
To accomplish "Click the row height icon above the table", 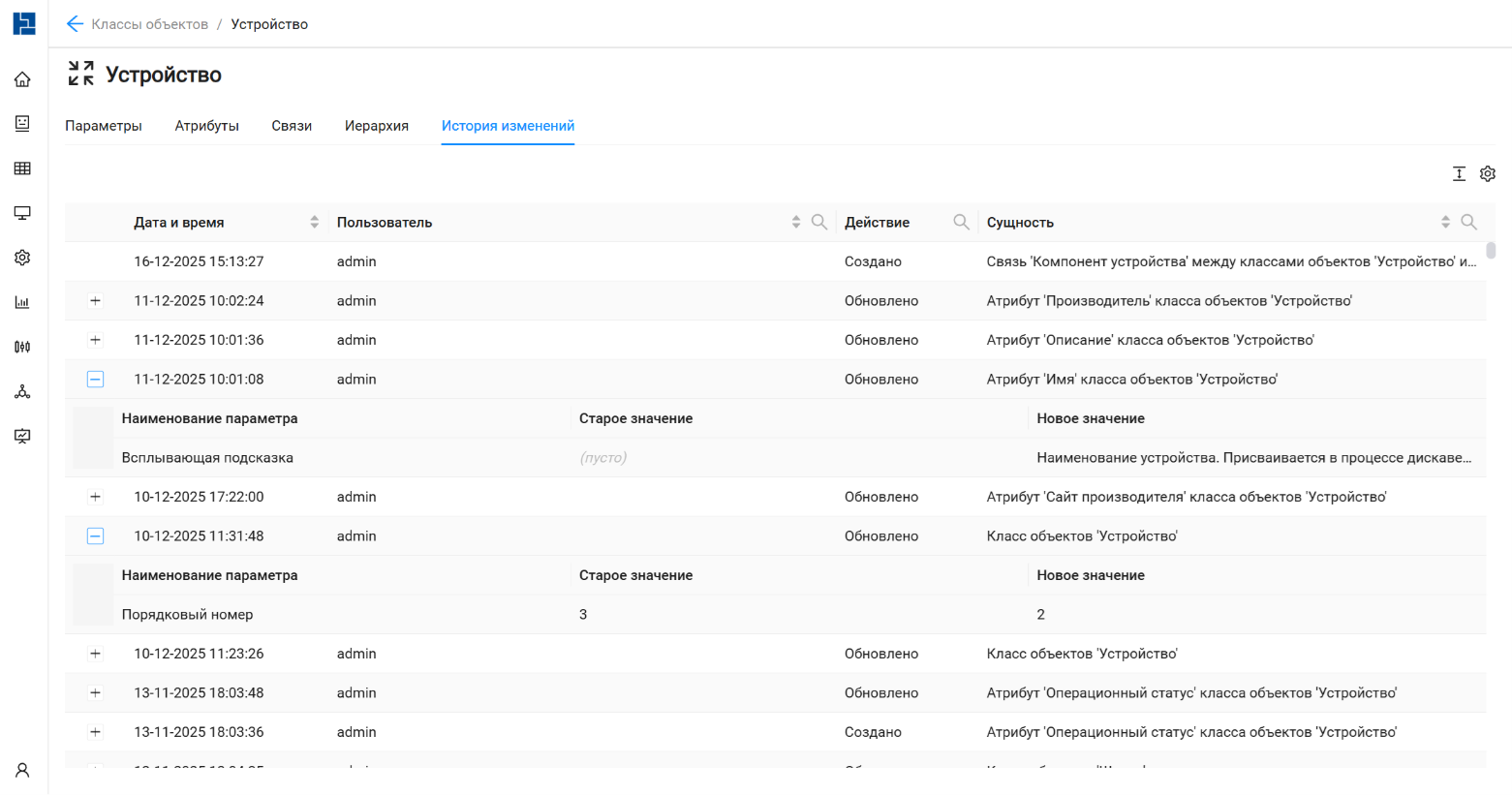I will pos(1459,173).
